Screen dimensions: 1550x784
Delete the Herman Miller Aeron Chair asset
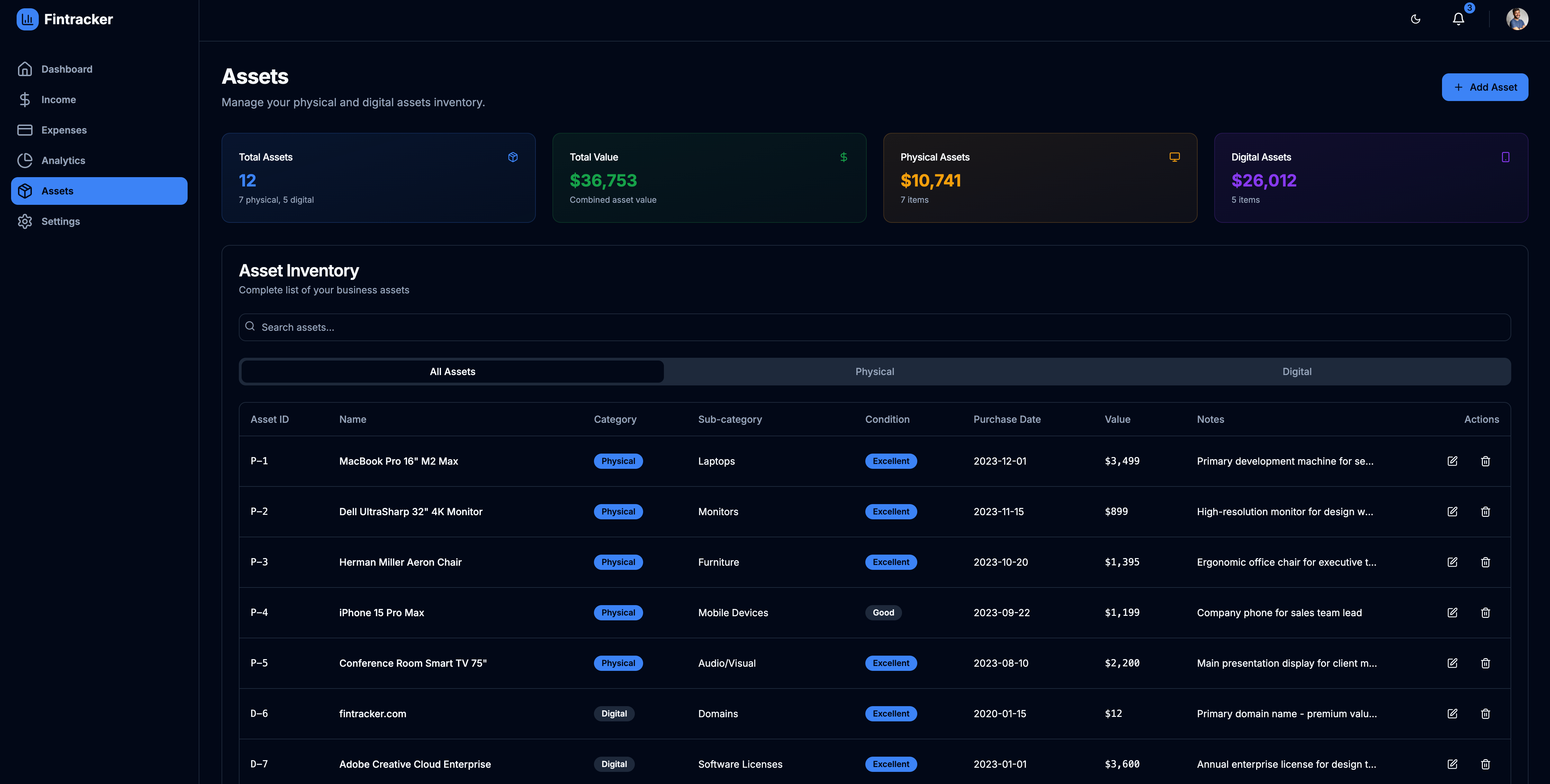1485,562
